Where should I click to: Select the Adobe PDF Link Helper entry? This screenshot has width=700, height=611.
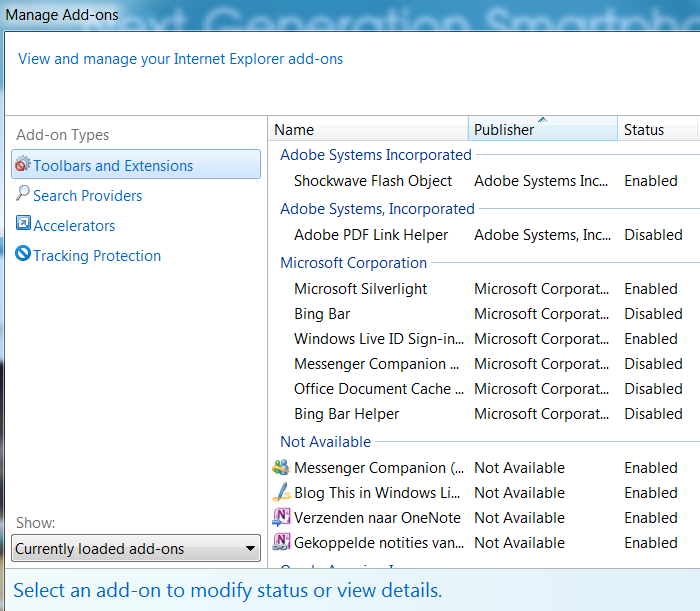tap(371, 235)
